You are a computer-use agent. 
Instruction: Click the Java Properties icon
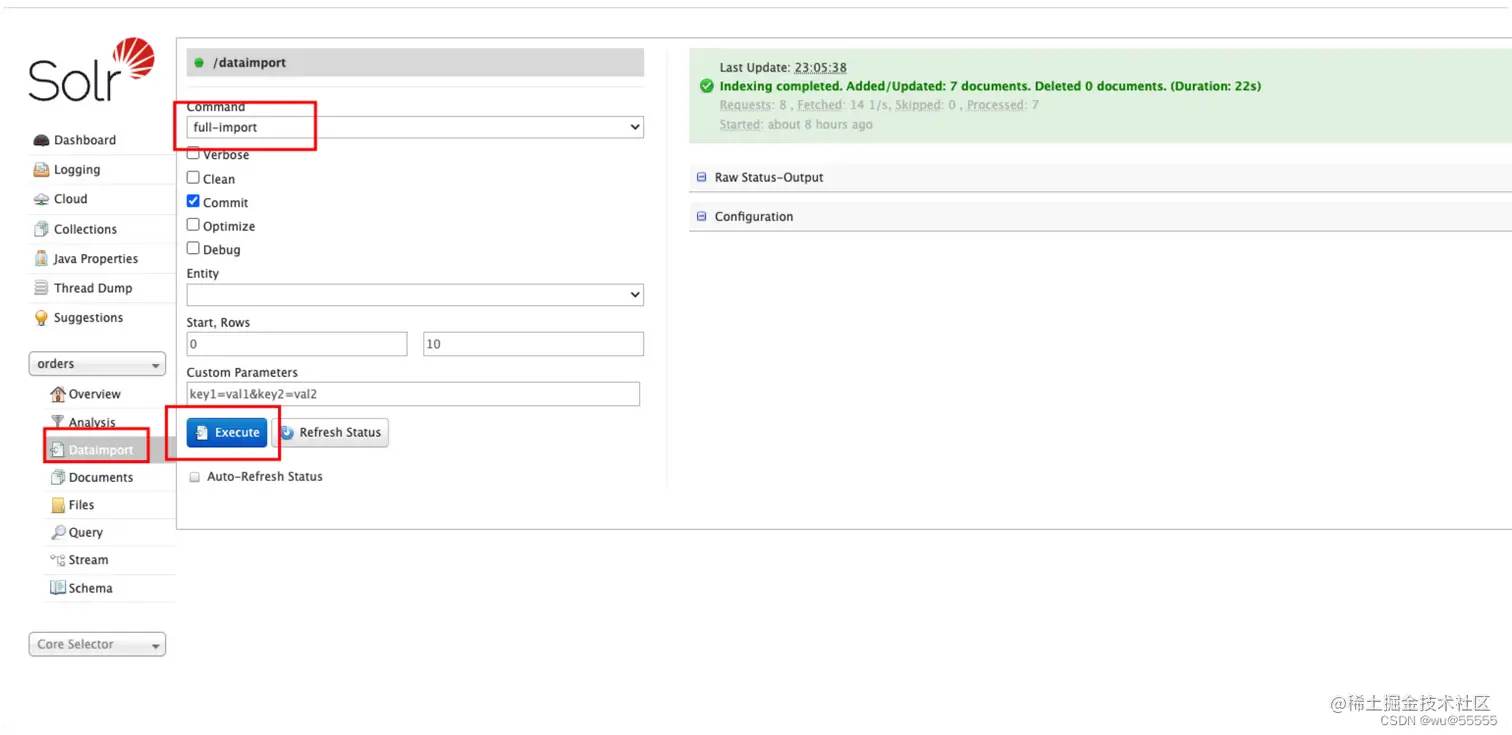pyautogui.click(x=41, y=258)
